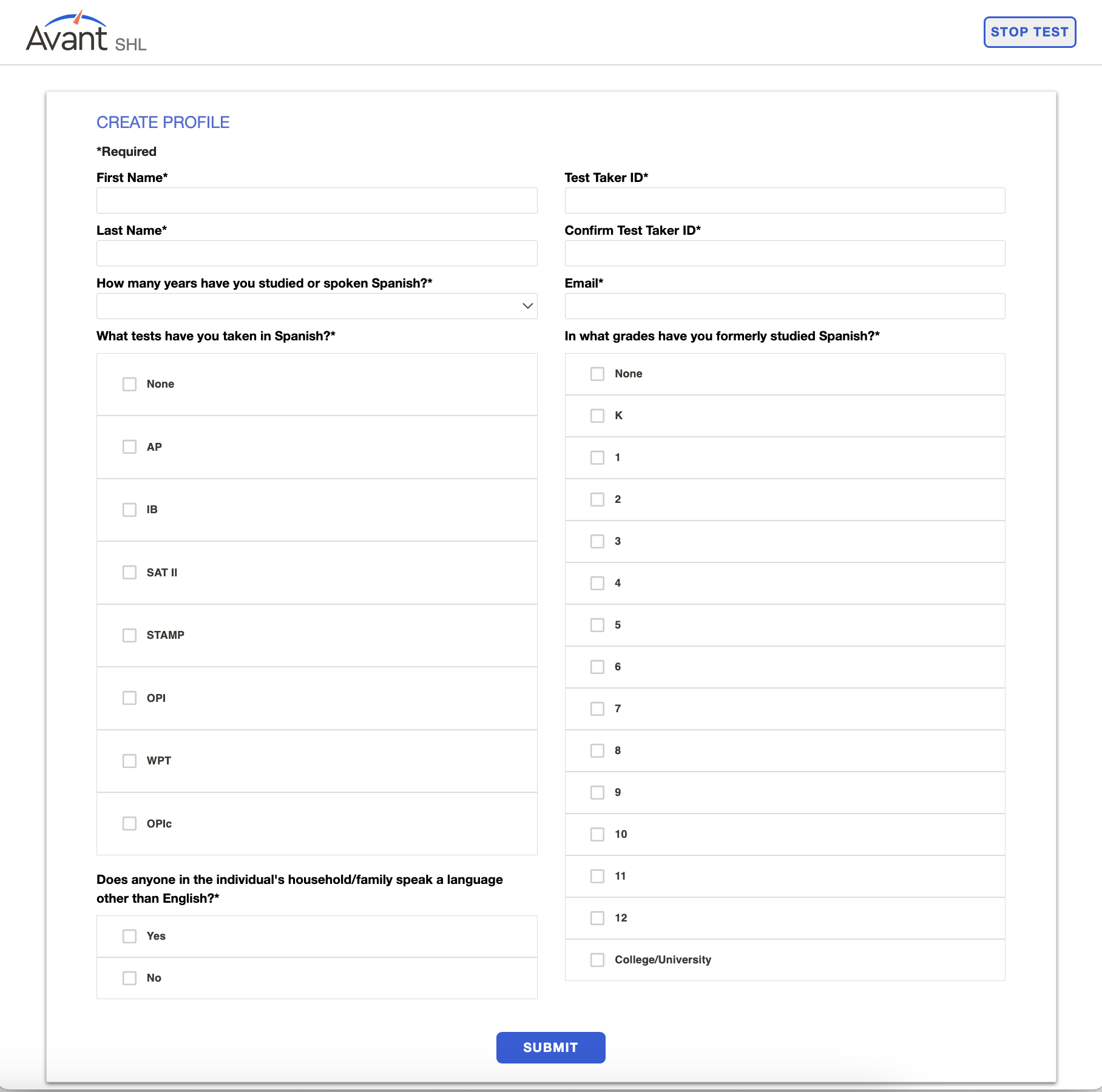Click the Avant SHL logo
Image resolution: width=1102 pixels, height=1092 pixels.
click(x=86, y=33)
